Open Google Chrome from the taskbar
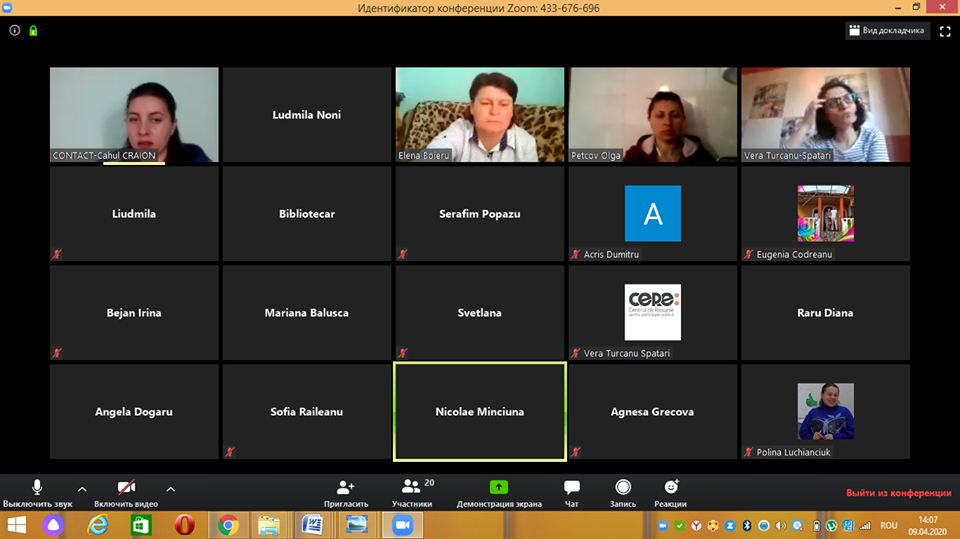This screenshot has width=960, height=539. click(228, 525)
